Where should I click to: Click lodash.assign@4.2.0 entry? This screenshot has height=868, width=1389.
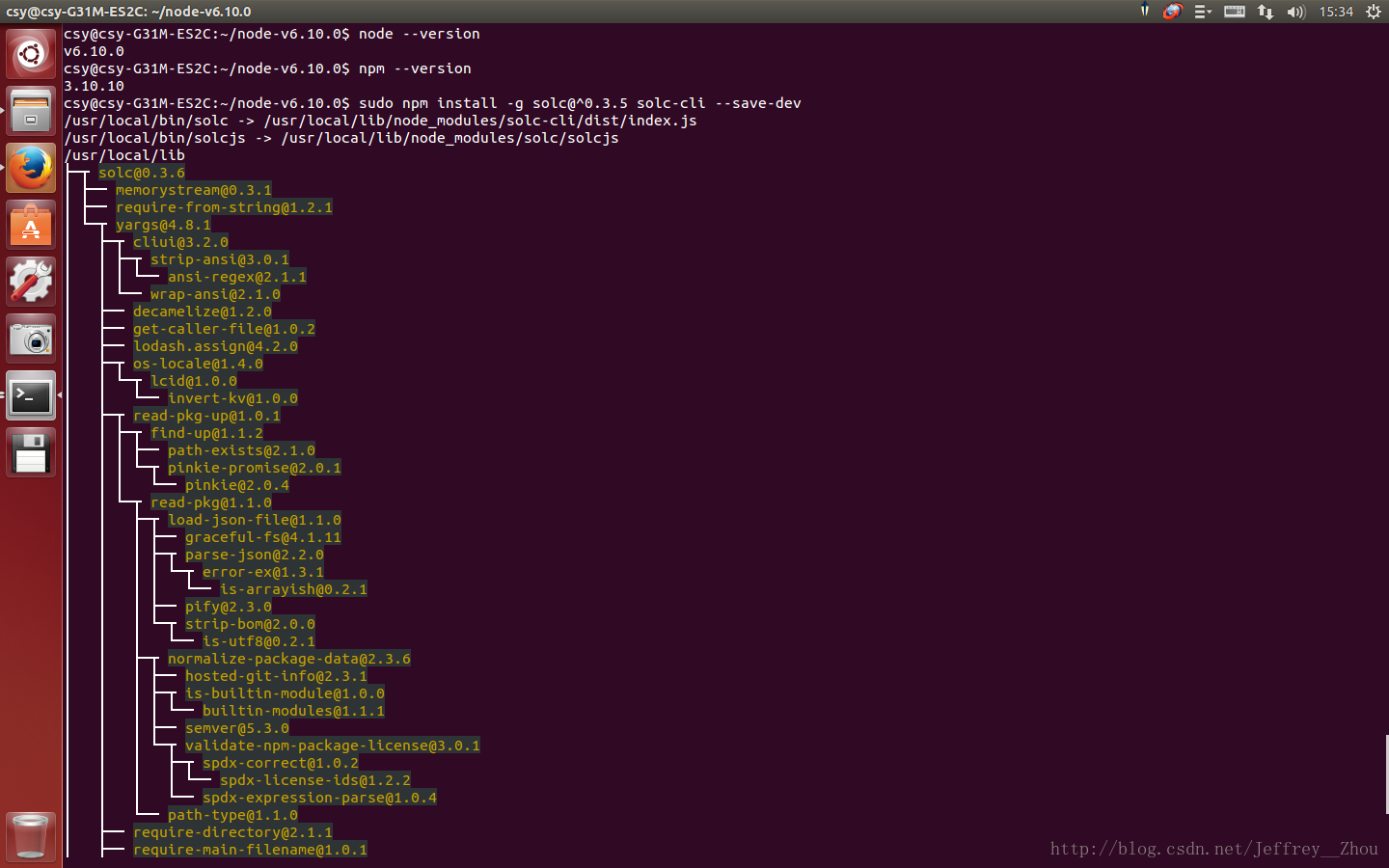pyautogui.click(x=215, y=346)
